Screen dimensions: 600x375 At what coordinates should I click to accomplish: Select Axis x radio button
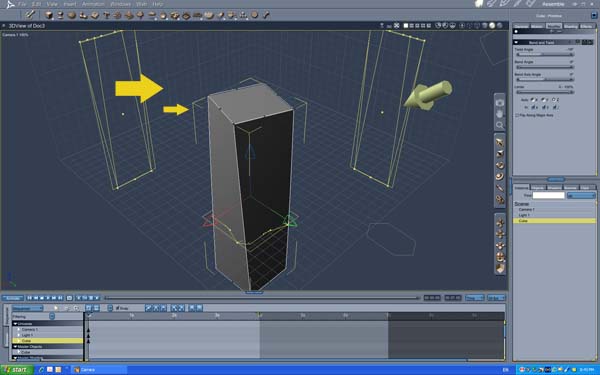click(x=534, y=100)
